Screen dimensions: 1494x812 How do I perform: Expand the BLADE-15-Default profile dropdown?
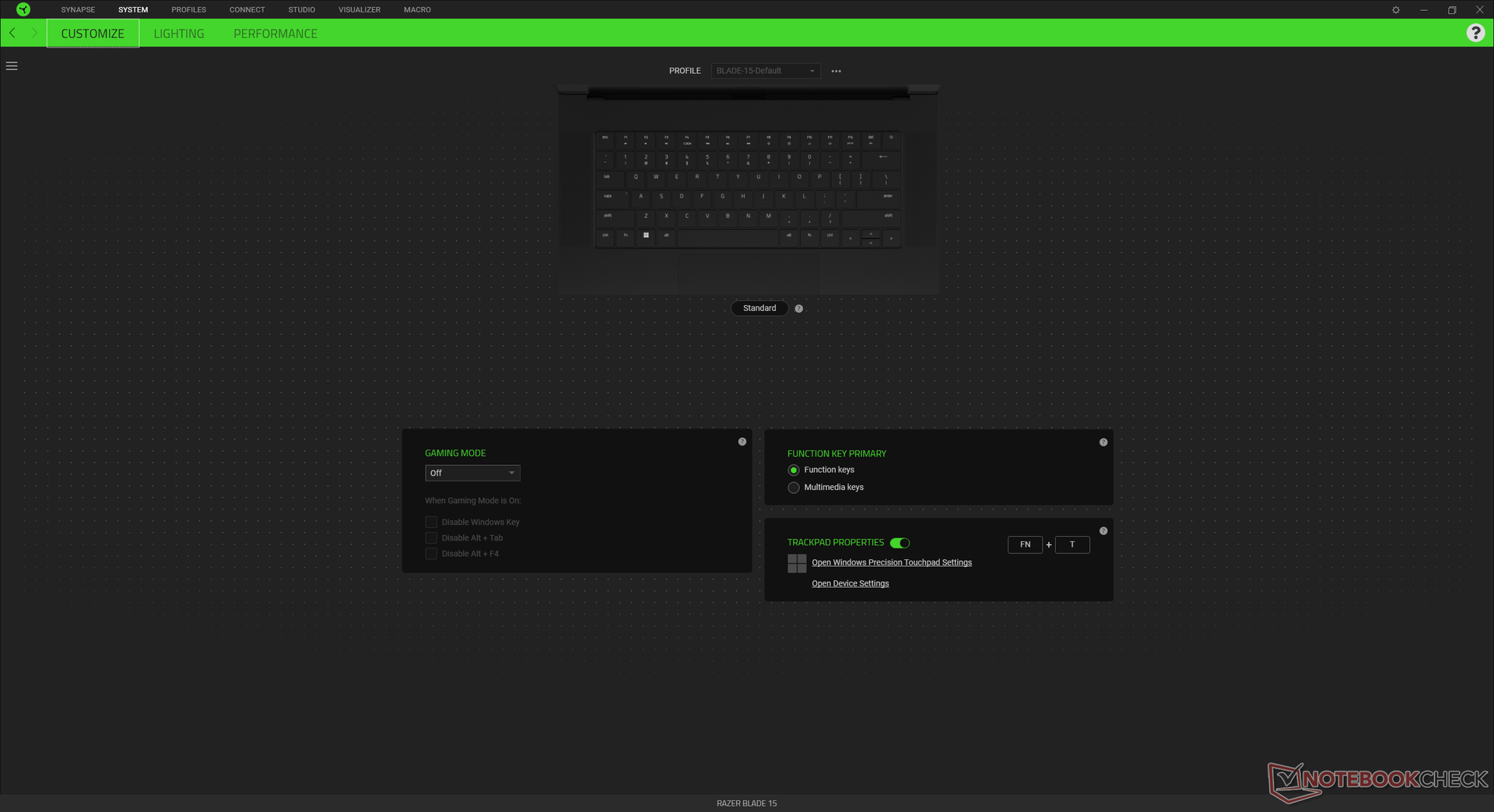(x=766, y=71)
